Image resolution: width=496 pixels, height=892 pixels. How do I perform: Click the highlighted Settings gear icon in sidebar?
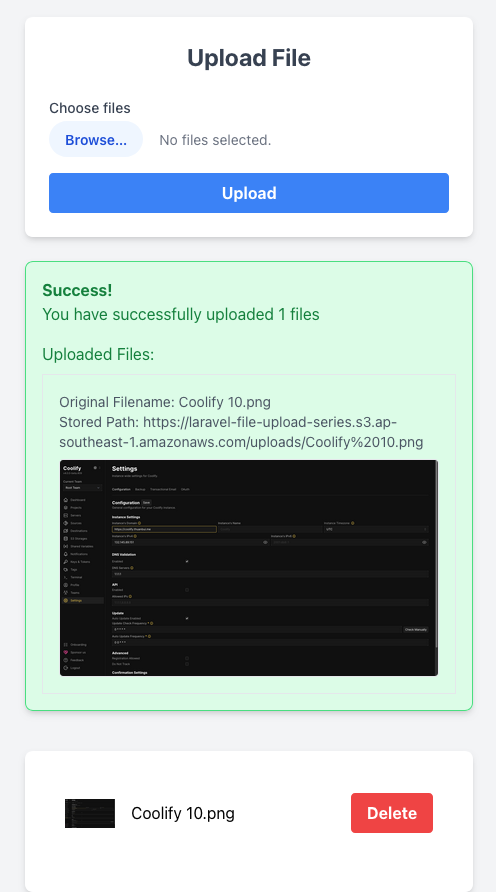coord(66,600)
